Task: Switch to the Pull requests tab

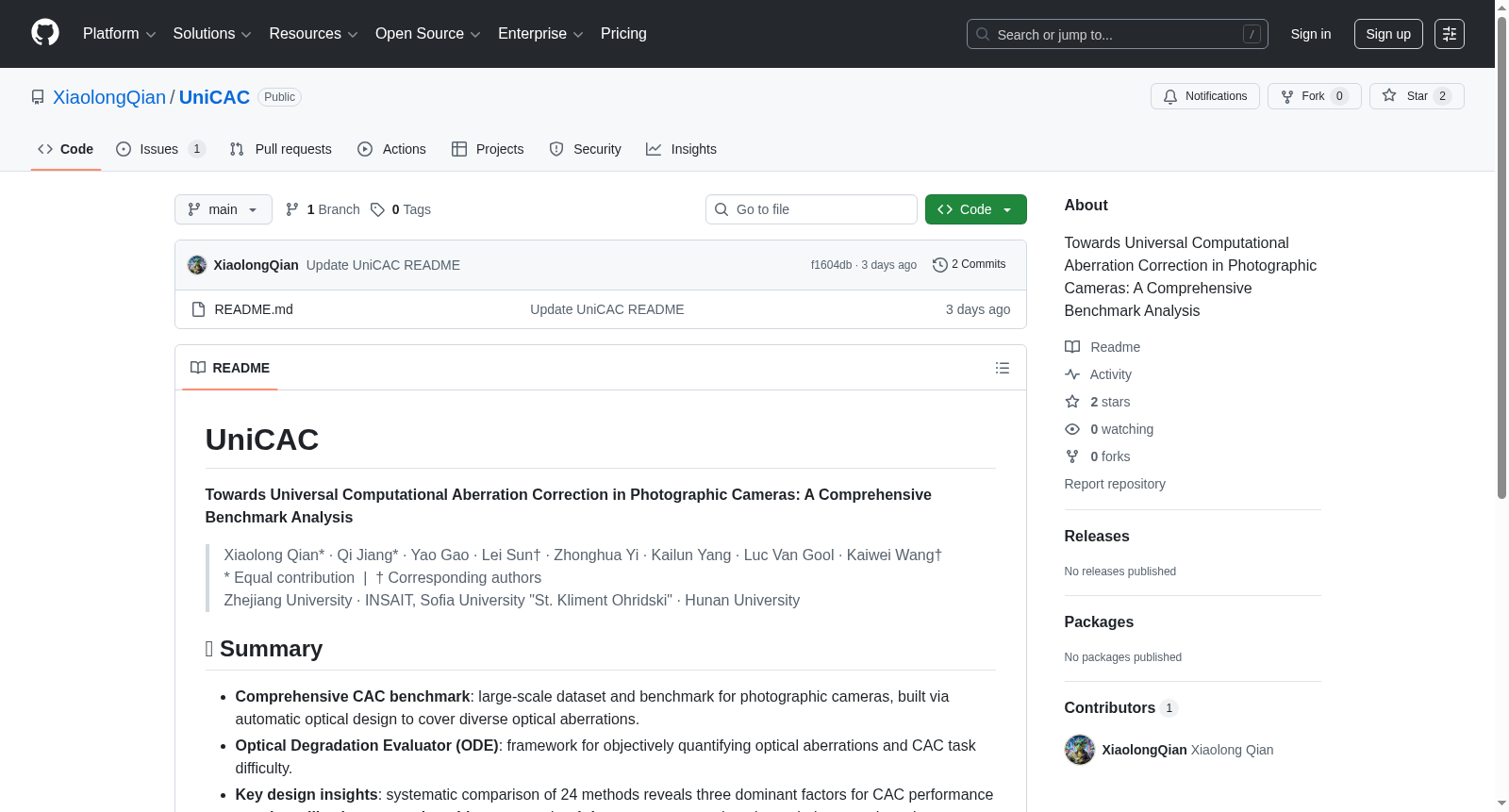Action: click(281, 149)
